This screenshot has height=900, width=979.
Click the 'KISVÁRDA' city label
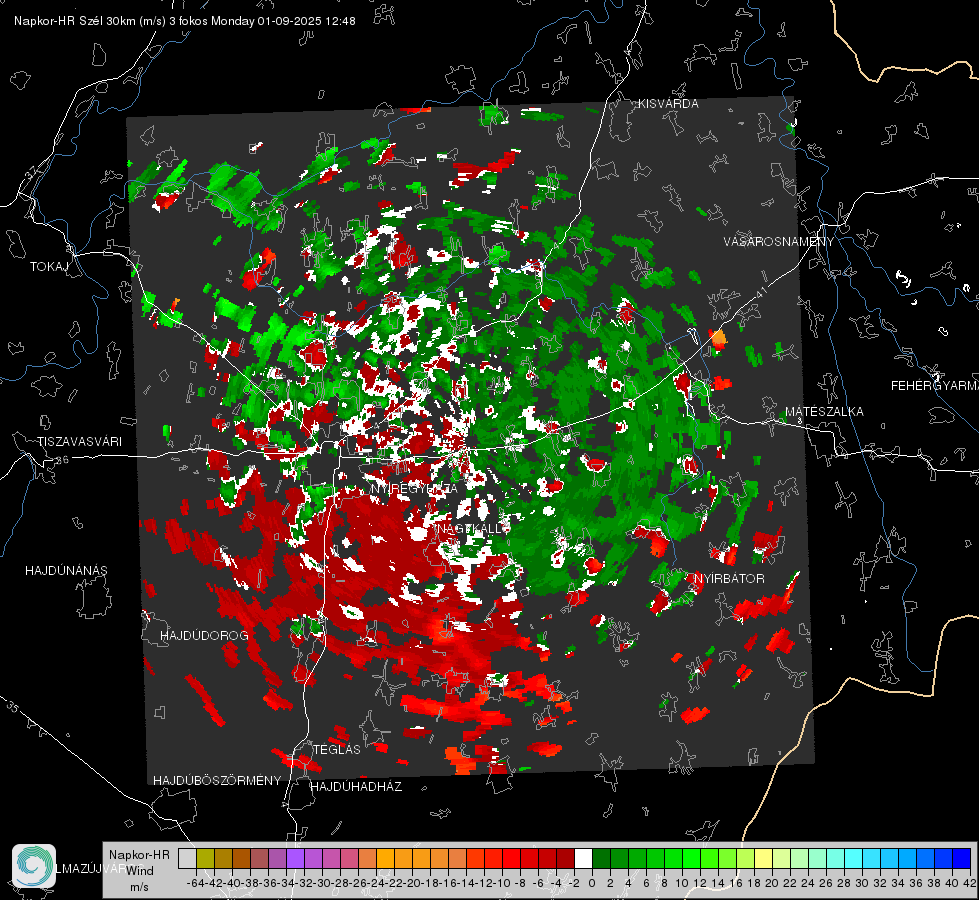click(x=668, y=104)
